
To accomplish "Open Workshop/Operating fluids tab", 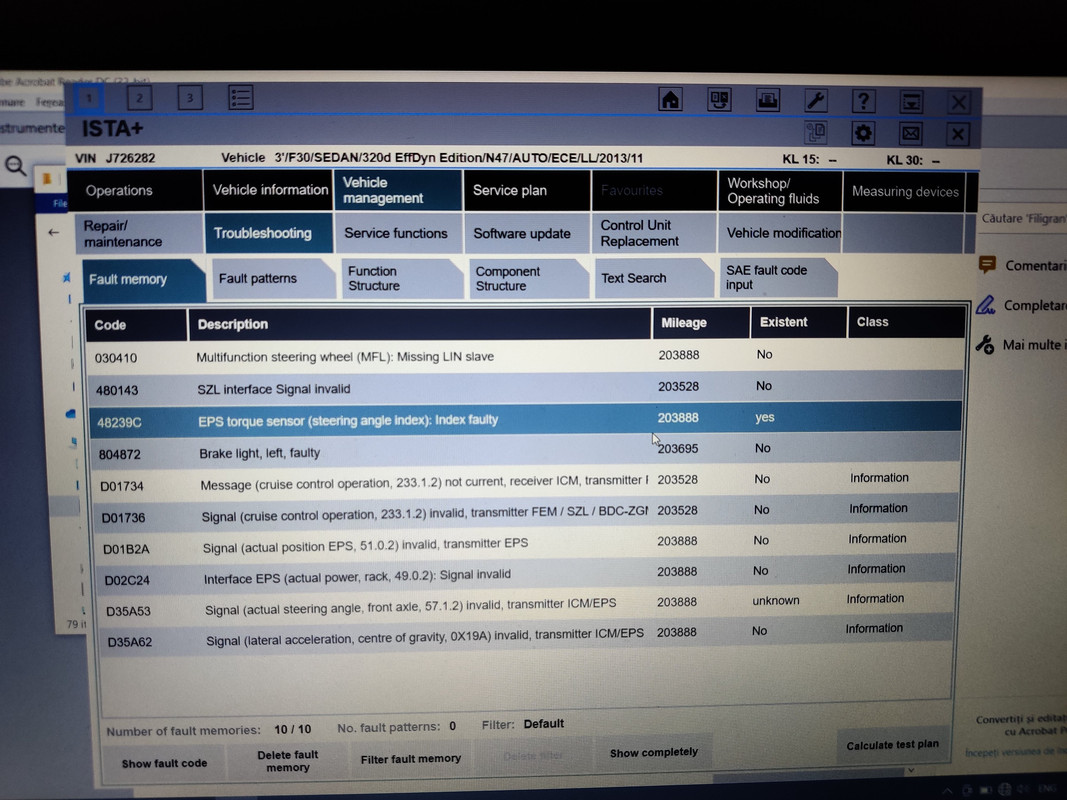I will coord(779,191).
